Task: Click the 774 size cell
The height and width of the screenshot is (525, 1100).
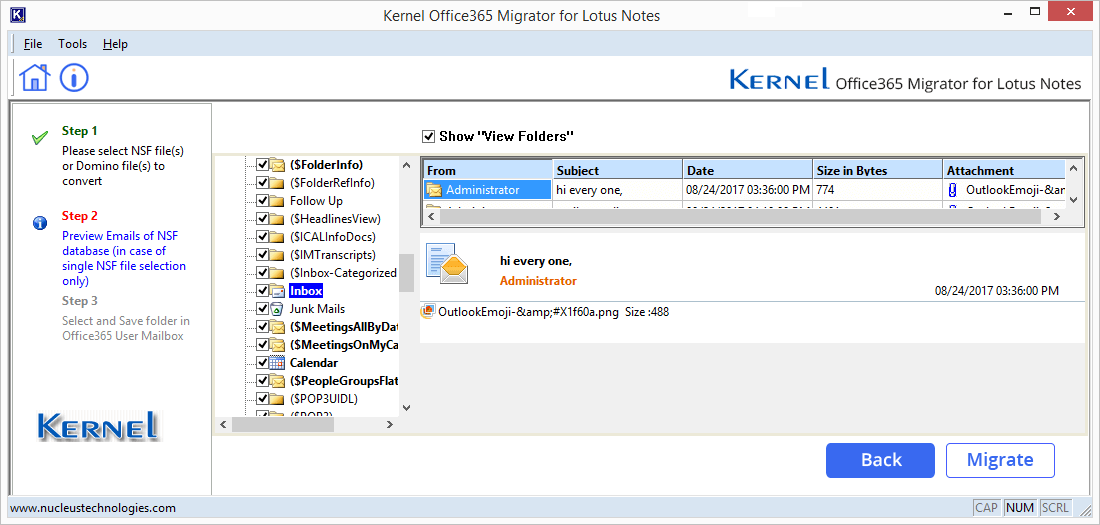Action: pyautogui.click(x=878, y=190)
